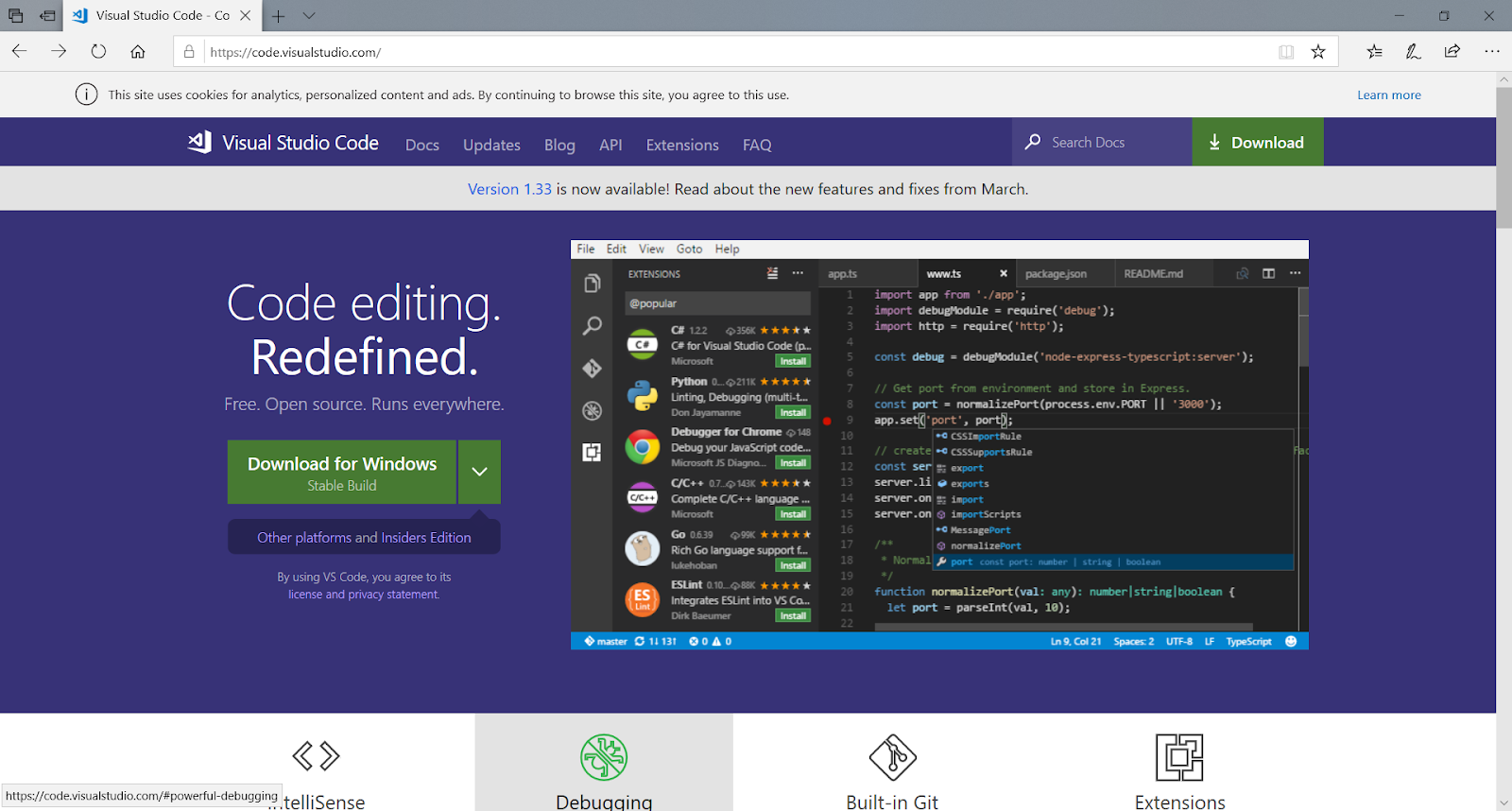Close the Visual Studio Code browser tab

tap(246, 15)
